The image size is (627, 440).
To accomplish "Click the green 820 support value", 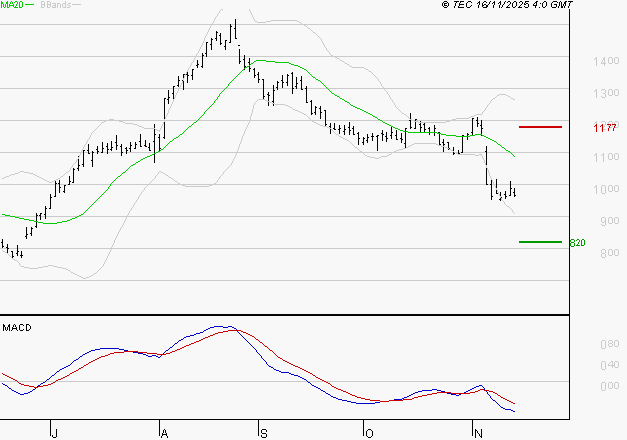I will point(577,243).
